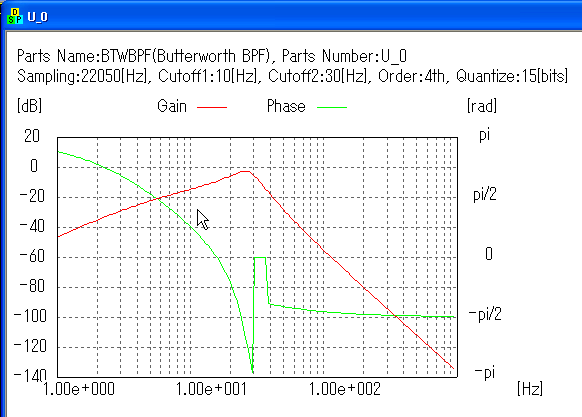Click the peak of the red gain curve

pos(245,172)
